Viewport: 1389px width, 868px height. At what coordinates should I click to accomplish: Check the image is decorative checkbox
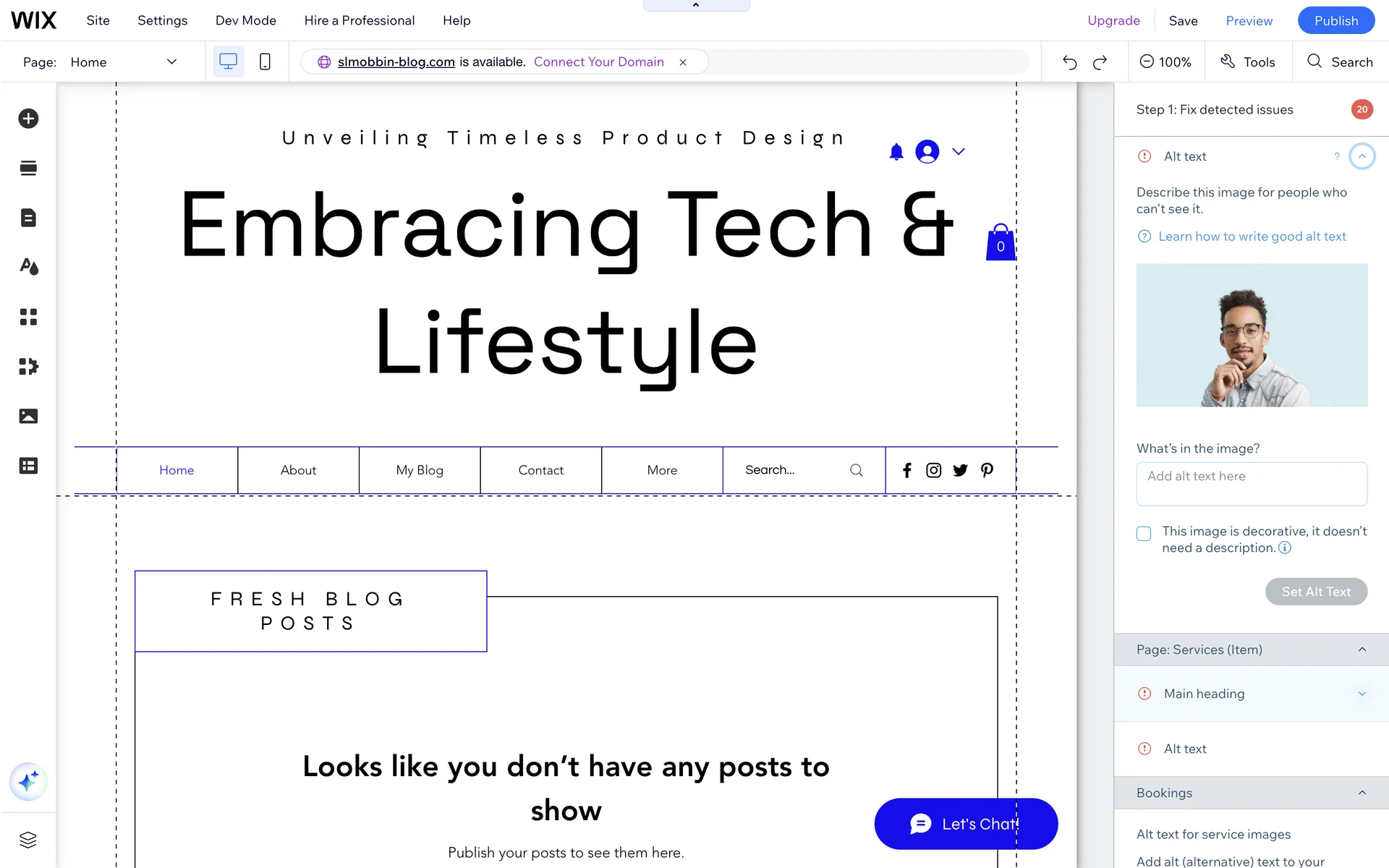pos(1144,534)
